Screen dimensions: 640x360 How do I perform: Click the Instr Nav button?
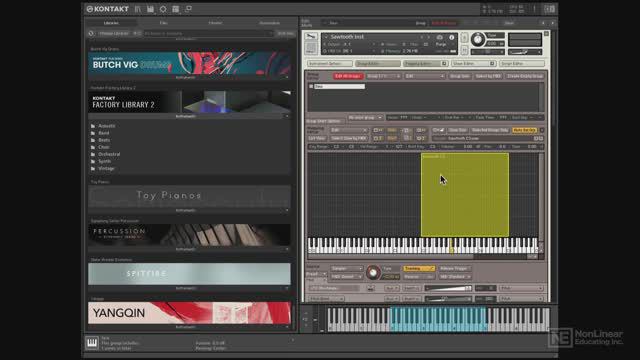[x=286, y=33]
